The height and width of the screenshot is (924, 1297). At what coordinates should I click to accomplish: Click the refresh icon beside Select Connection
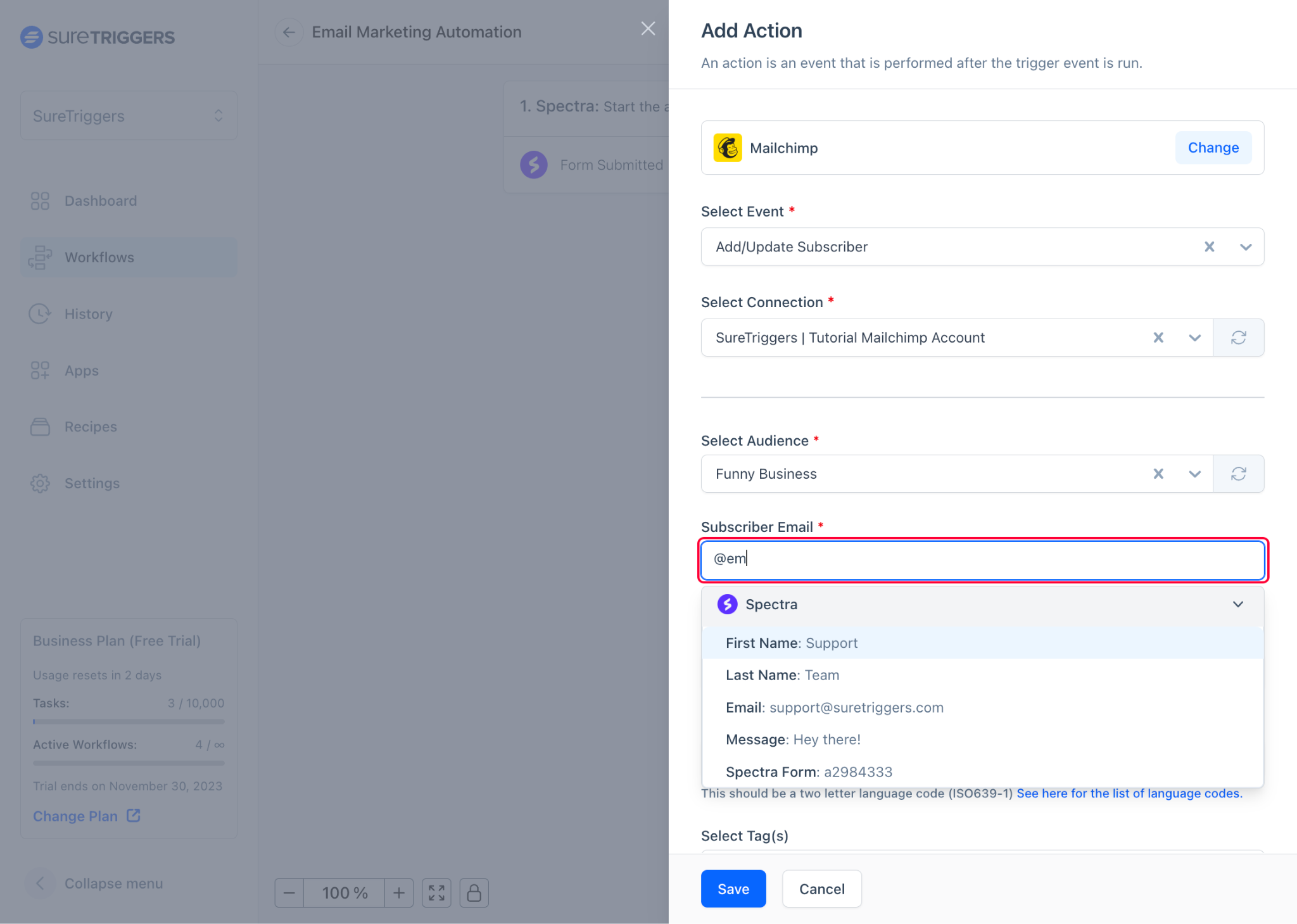tap(1238, 338)
